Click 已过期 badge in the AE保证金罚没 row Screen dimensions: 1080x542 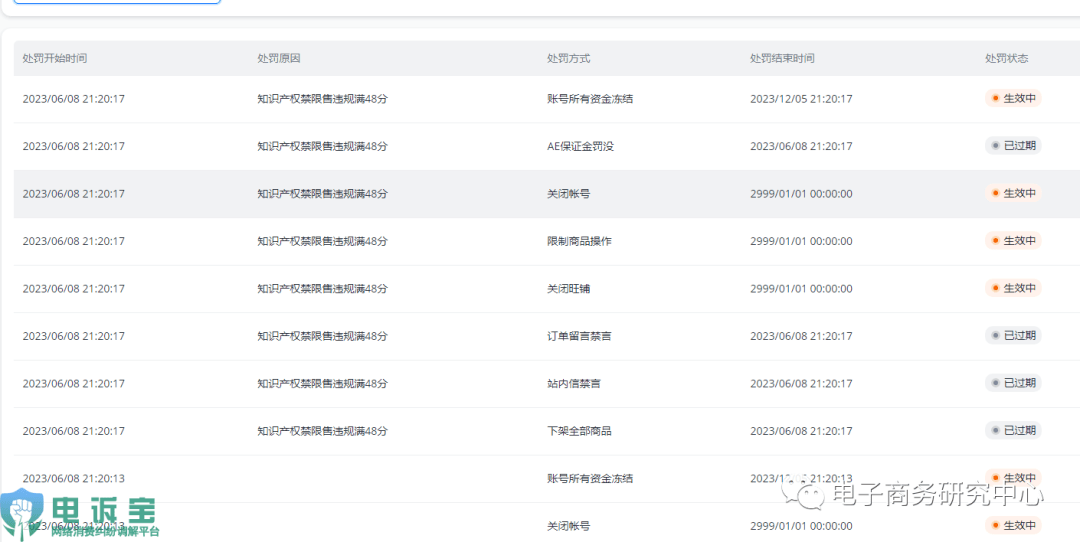click(x=1013, y=146)
